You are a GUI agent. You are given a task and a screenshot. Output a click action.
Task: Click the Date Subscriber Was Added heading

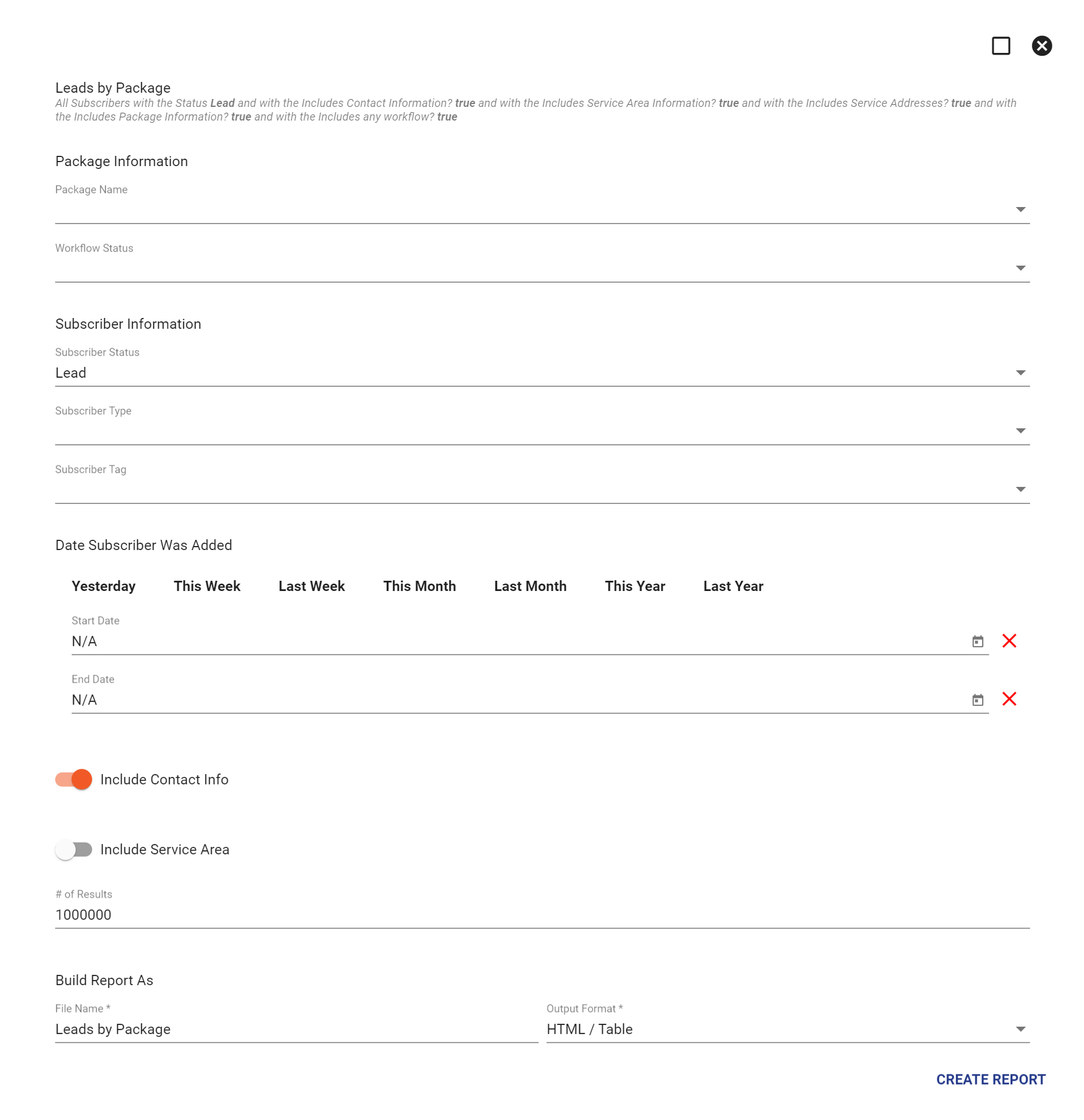click(143, 544)
